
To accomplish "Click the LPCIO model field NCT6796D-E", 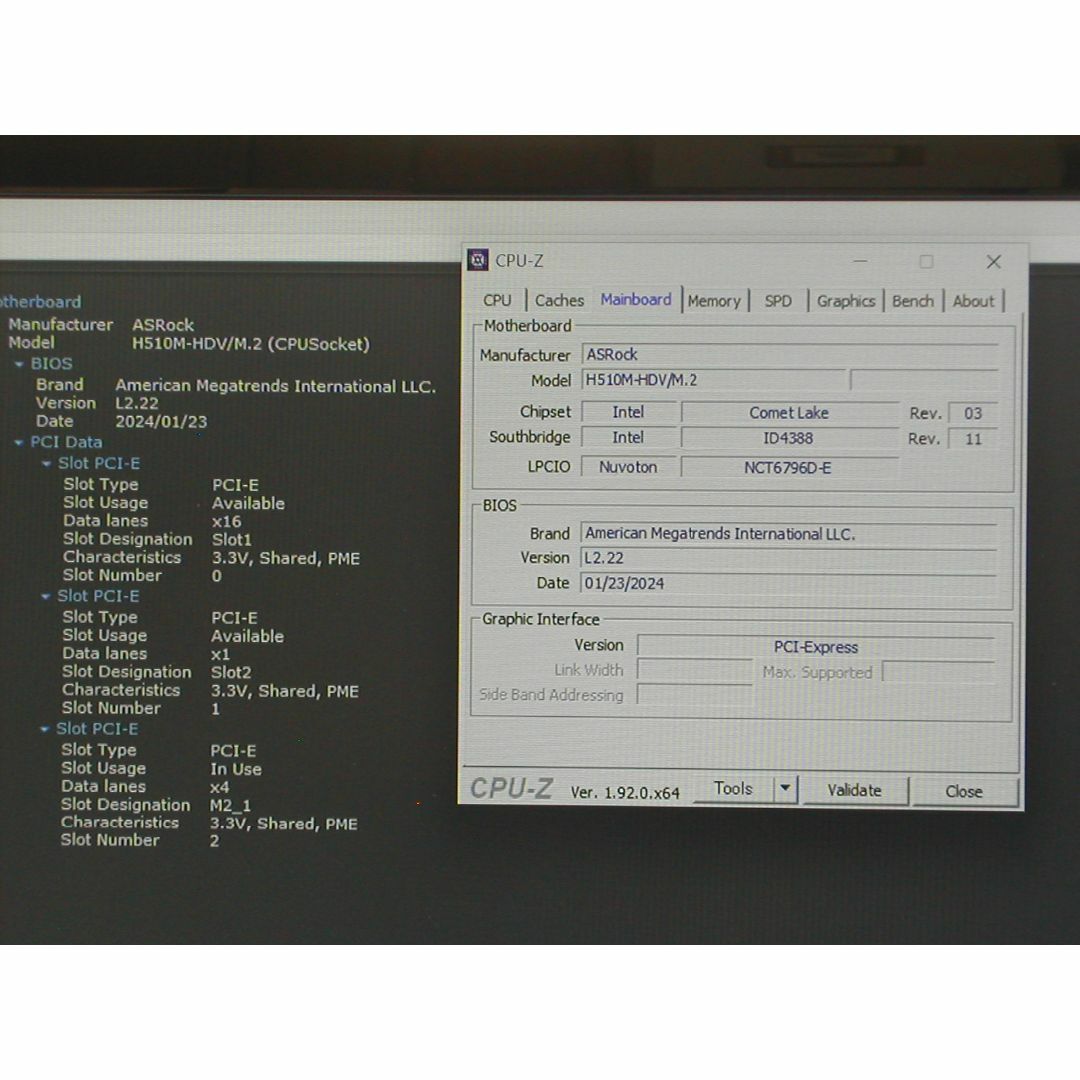I will pos(789,468).
